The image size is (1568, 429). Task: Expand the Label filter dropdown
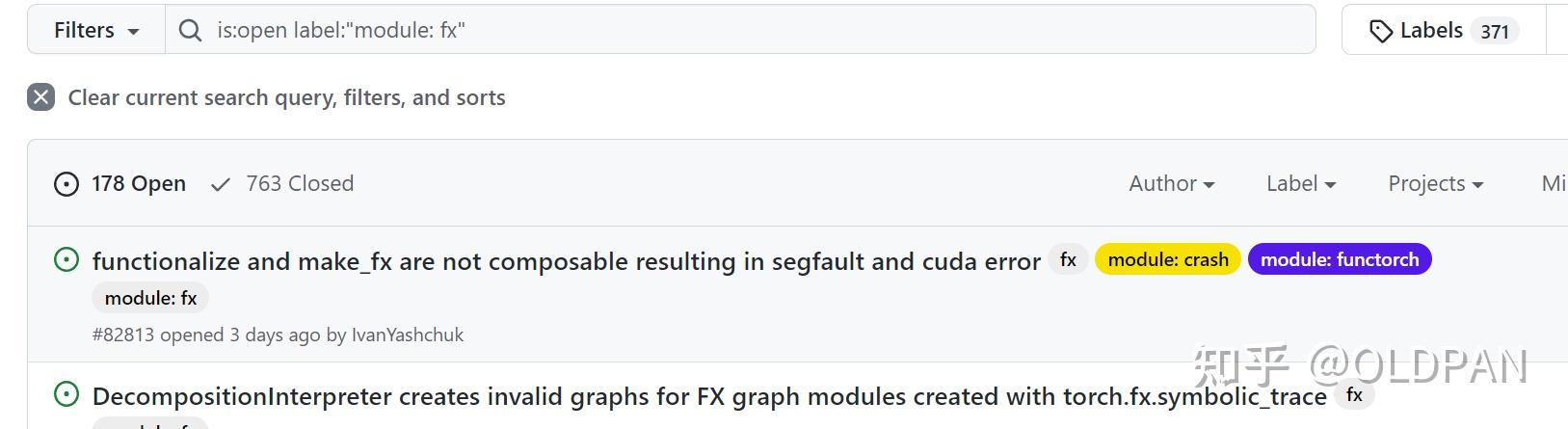pos(1300,183)
